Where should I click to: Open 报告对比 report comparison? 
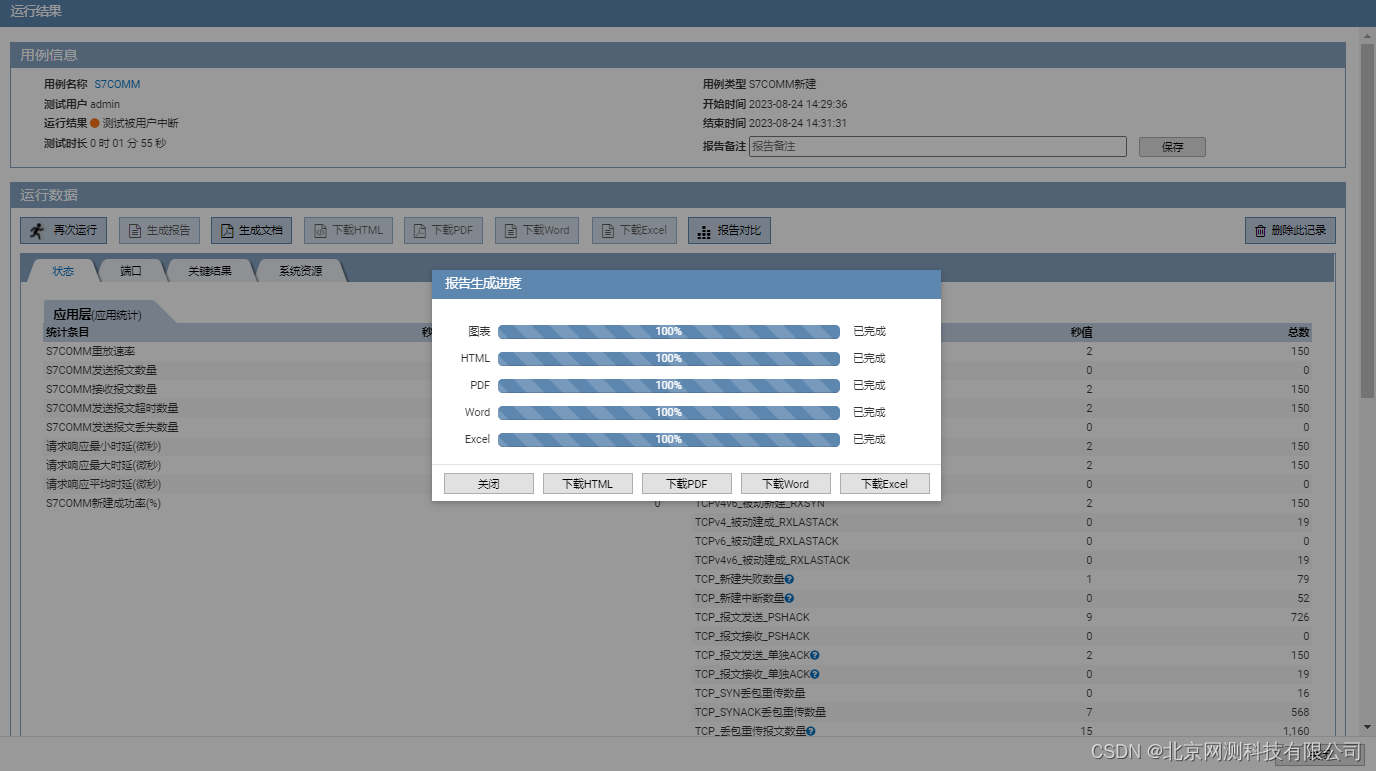tap(729, 230)
